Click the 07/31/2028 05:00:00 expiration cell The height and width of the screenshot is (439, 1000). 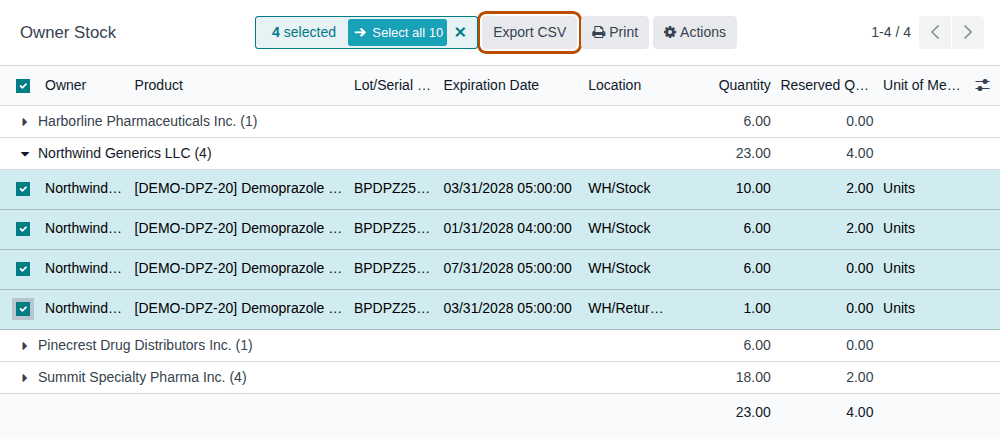click(508, 269)
